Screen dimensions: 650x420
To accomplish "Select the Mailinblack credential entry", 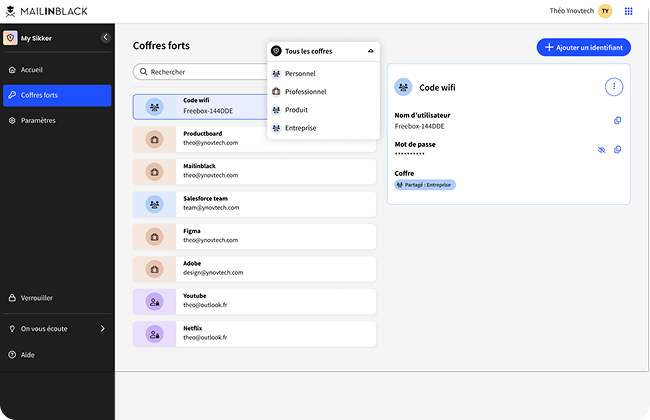I will (x=255, y=172).
